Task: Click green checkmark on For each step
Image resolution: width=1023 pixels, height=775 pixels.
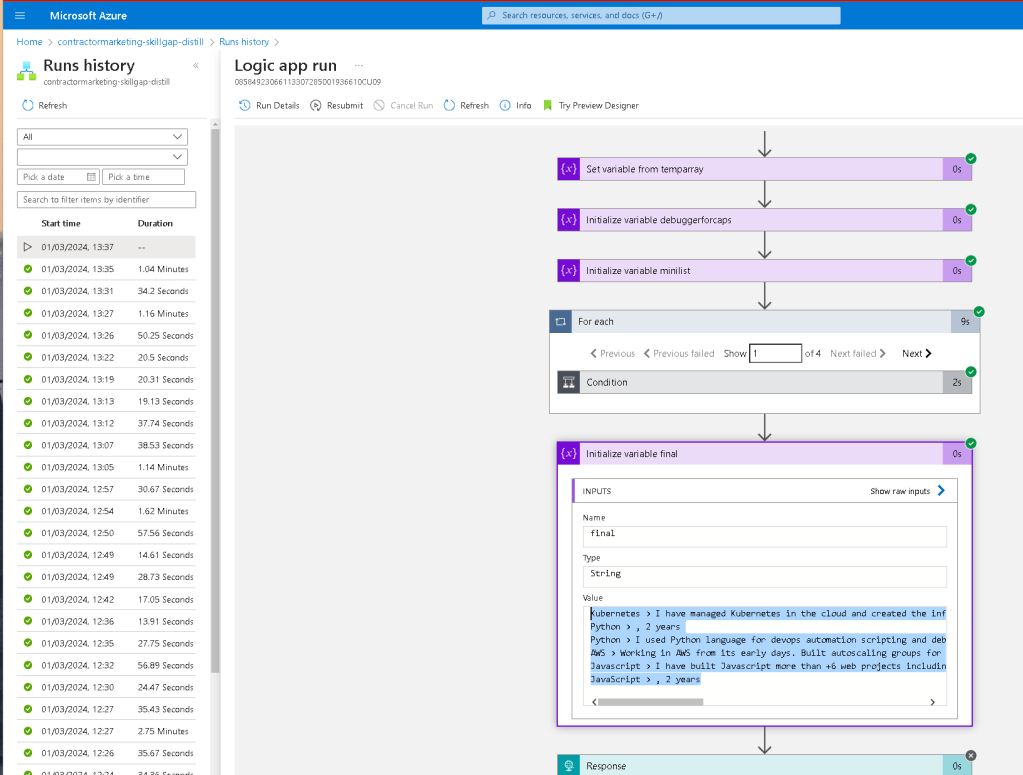Action: (x=979, y=312)
